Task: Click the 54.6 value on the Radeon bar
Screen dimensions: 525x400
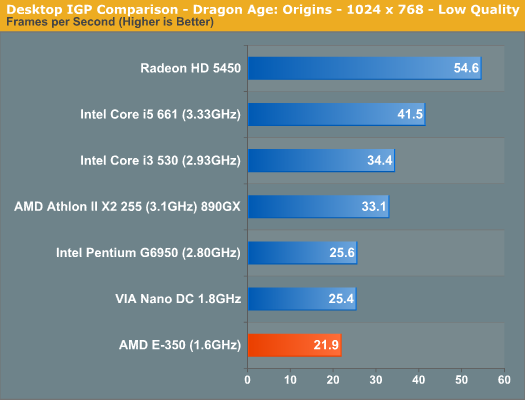Action: click(x=466, y=68)
